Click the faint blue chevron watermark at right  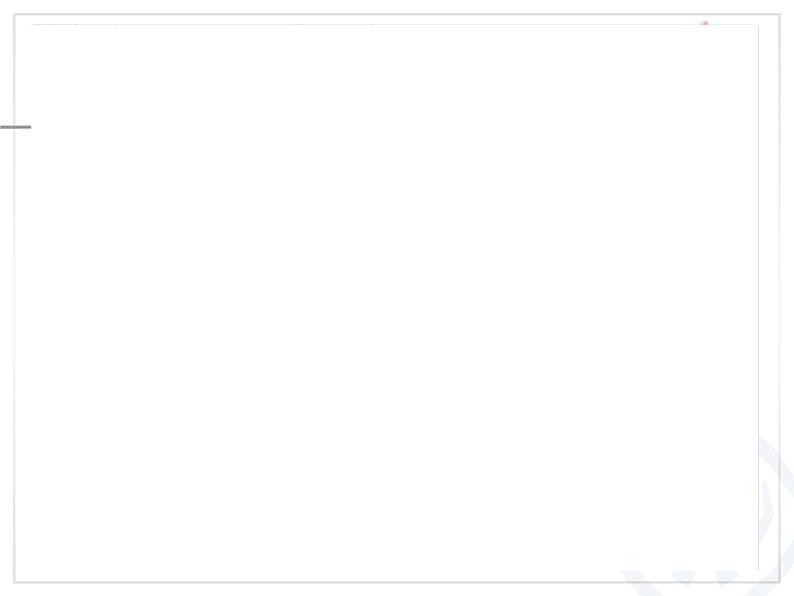pos(768,511)
